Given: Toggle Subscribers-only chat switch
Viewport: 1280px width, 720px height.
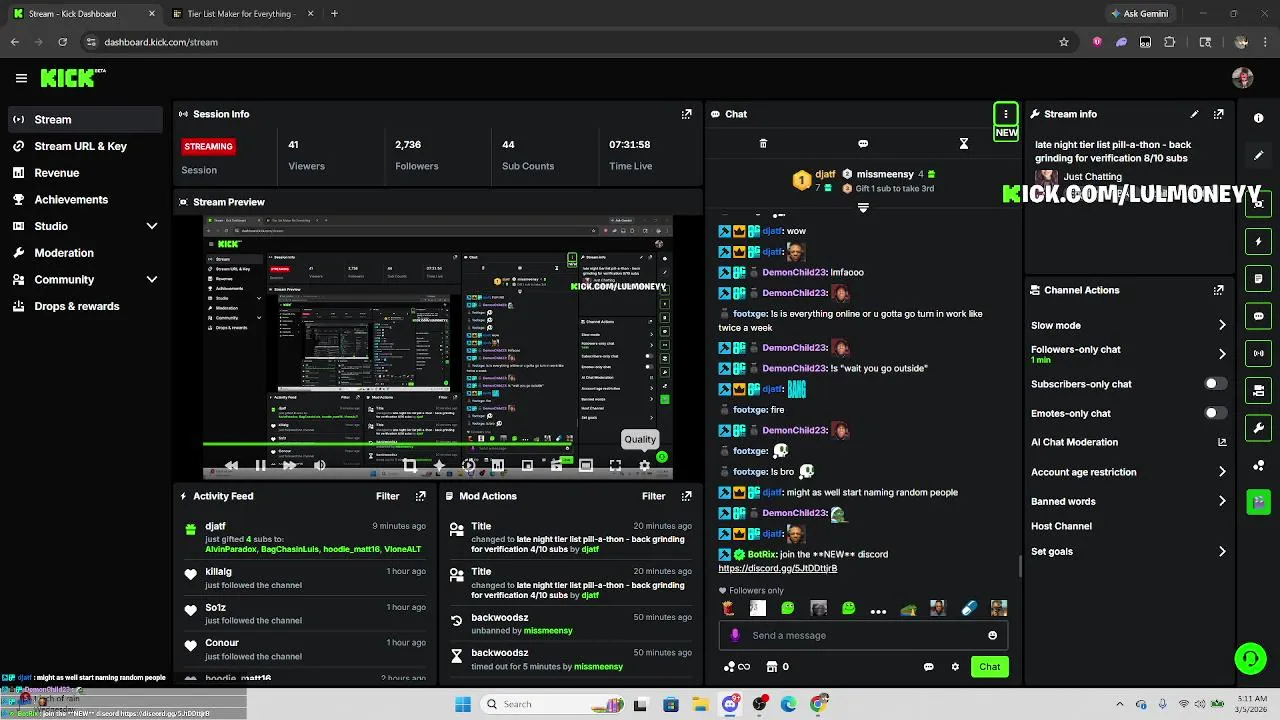Looking at the screenshot, I should pos(1214,384).
